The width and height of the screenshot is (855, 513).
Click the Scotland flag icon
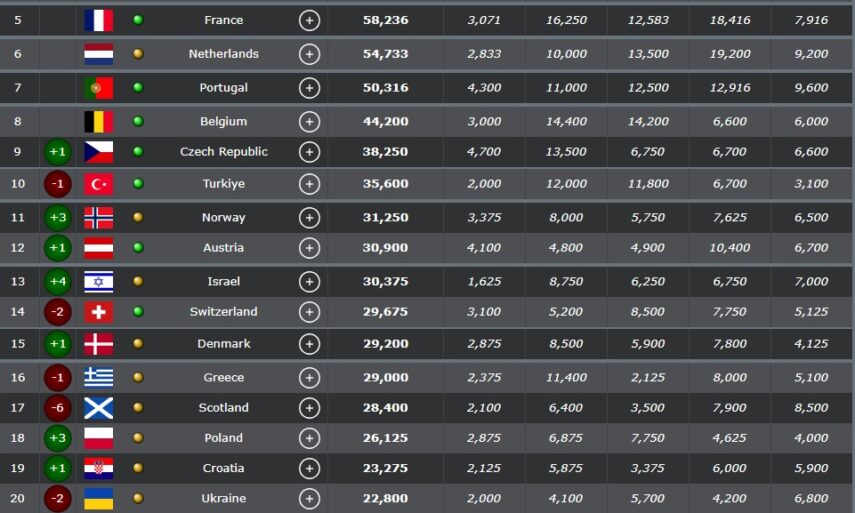pos(99,408)
